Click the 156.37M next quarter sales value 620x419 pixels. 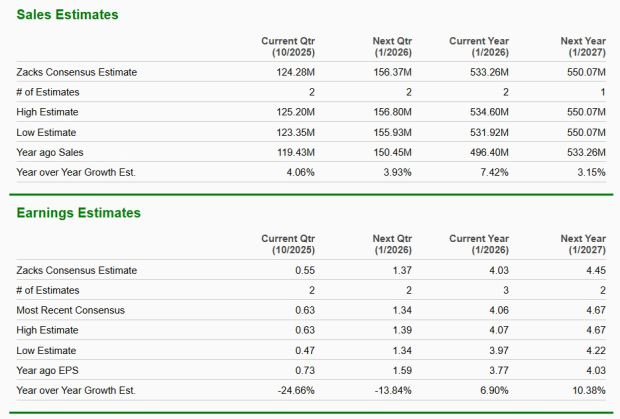(391, 72)
